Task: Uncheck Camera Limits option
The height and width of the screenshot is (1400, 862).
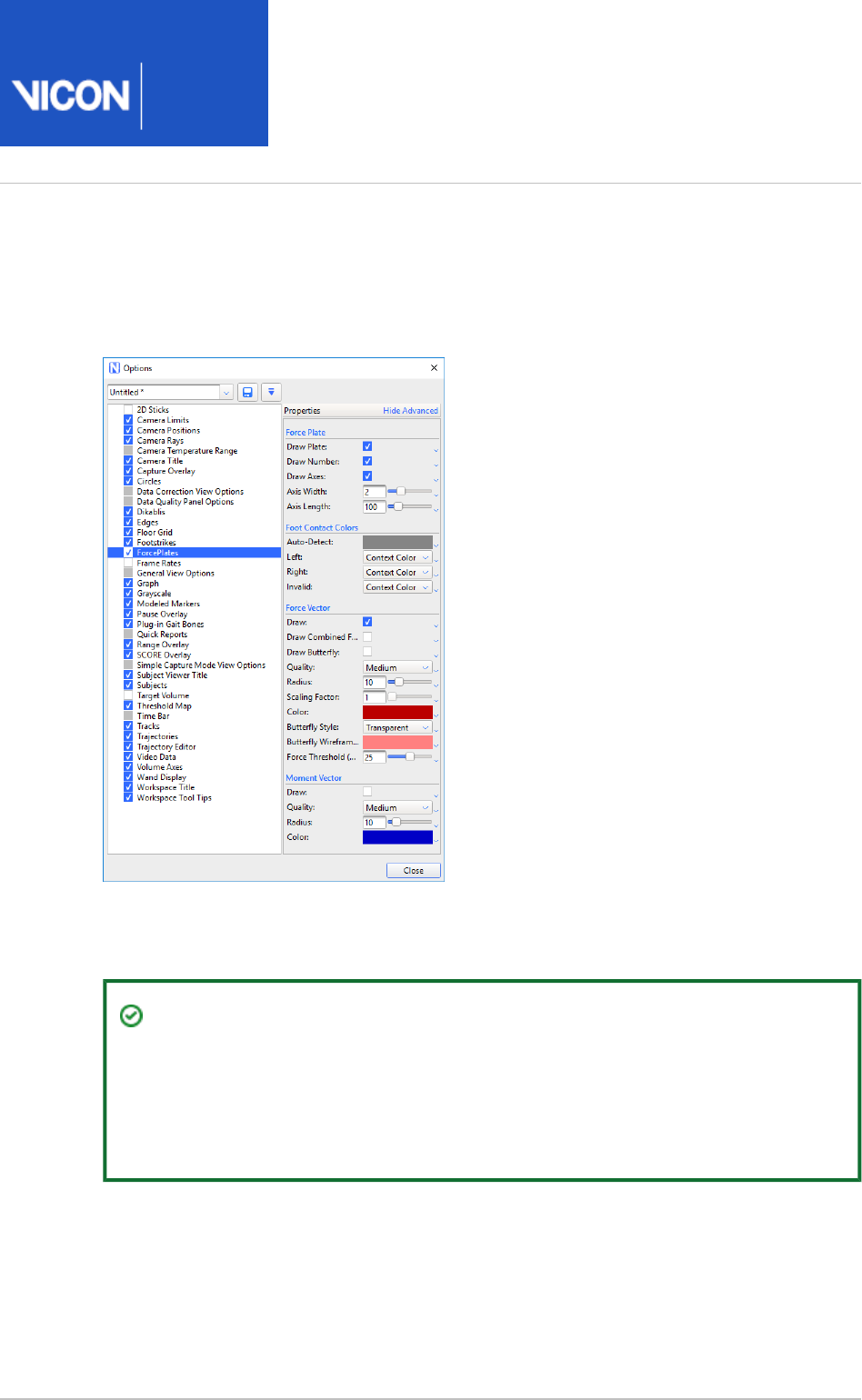Action: point(128,420)
